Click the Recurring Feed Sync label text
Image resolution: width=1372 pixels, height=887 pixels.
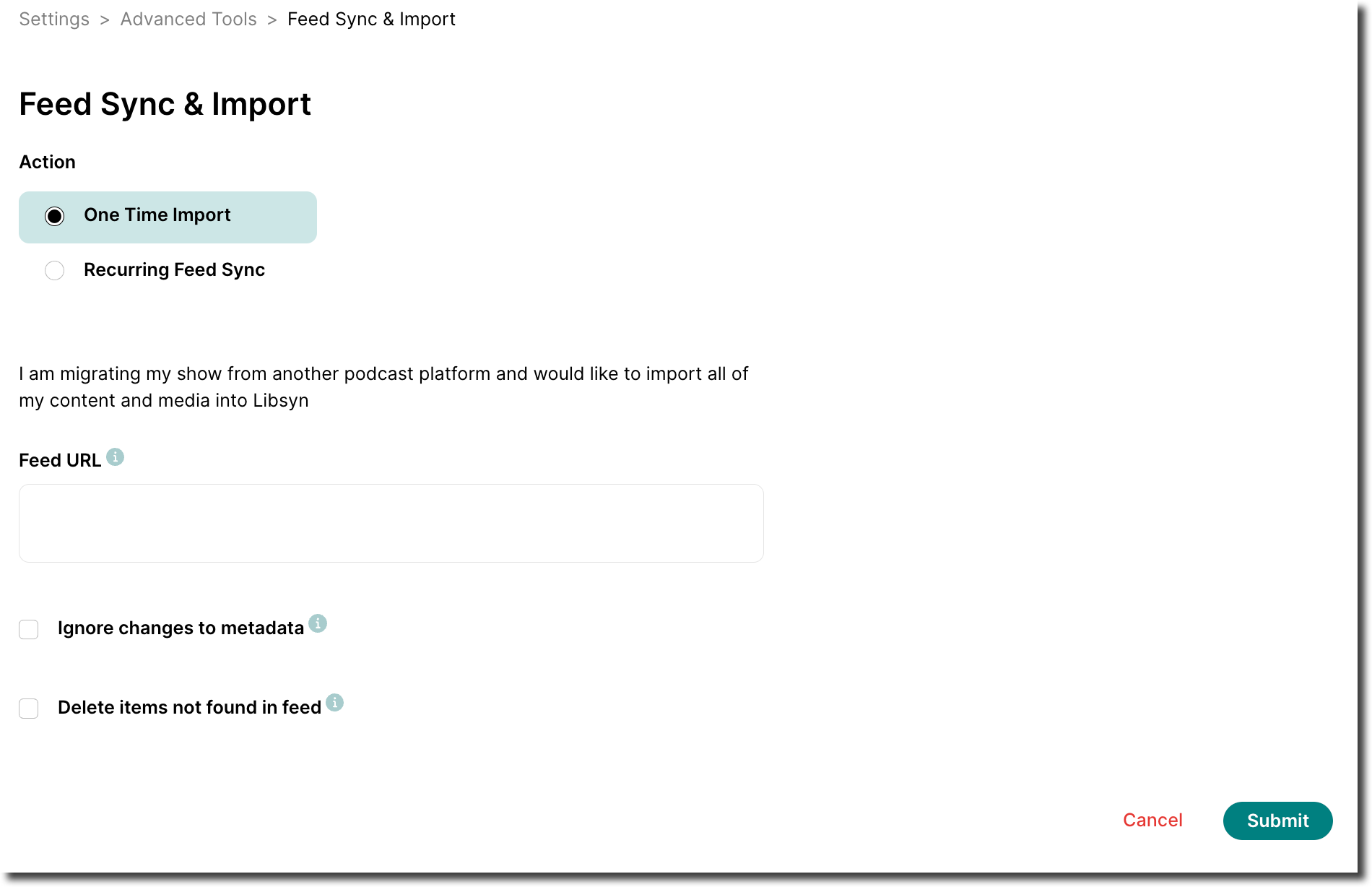point(174,270)
